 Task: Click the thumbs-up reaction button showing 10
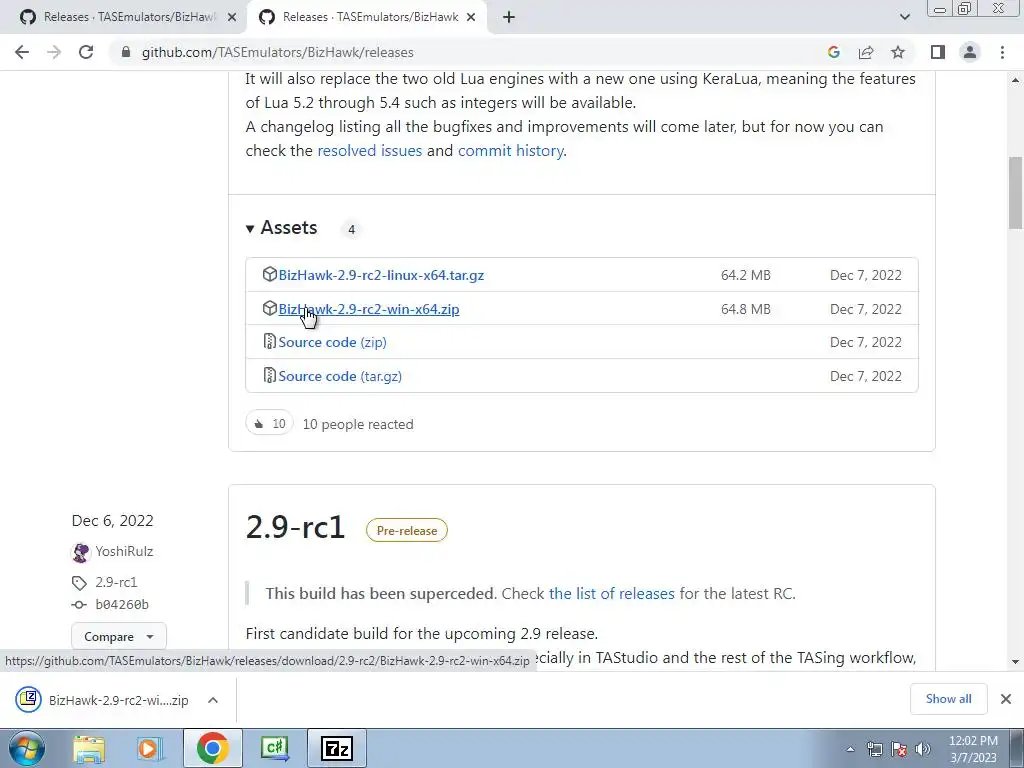pyautogui.click(x=270, y=424)
